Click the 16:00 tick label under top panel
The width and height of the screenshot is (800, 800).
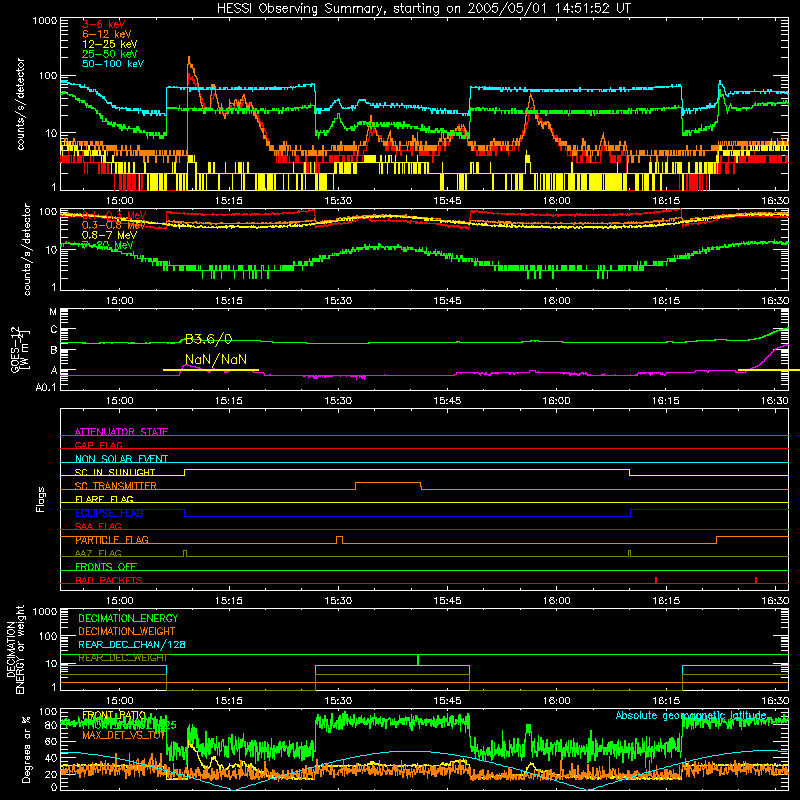click(556, 201)
